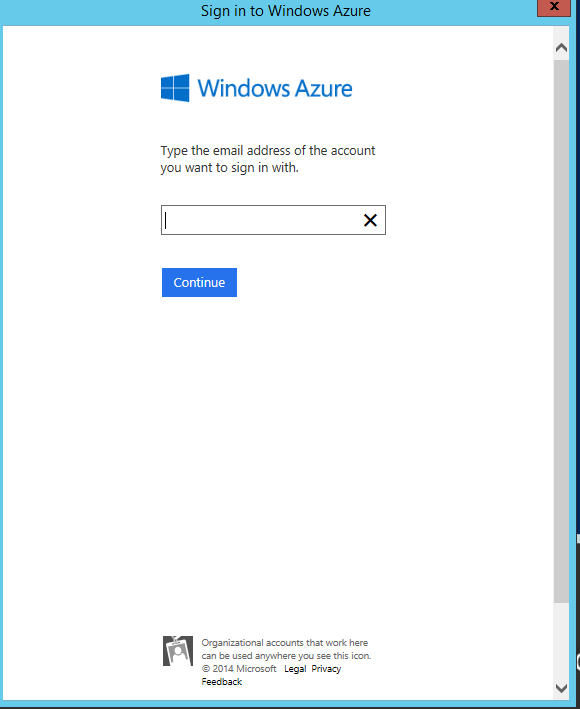Click the '© 2014 Microsoft' copyright text
The image size is (580, 709).
pos(239,669)
